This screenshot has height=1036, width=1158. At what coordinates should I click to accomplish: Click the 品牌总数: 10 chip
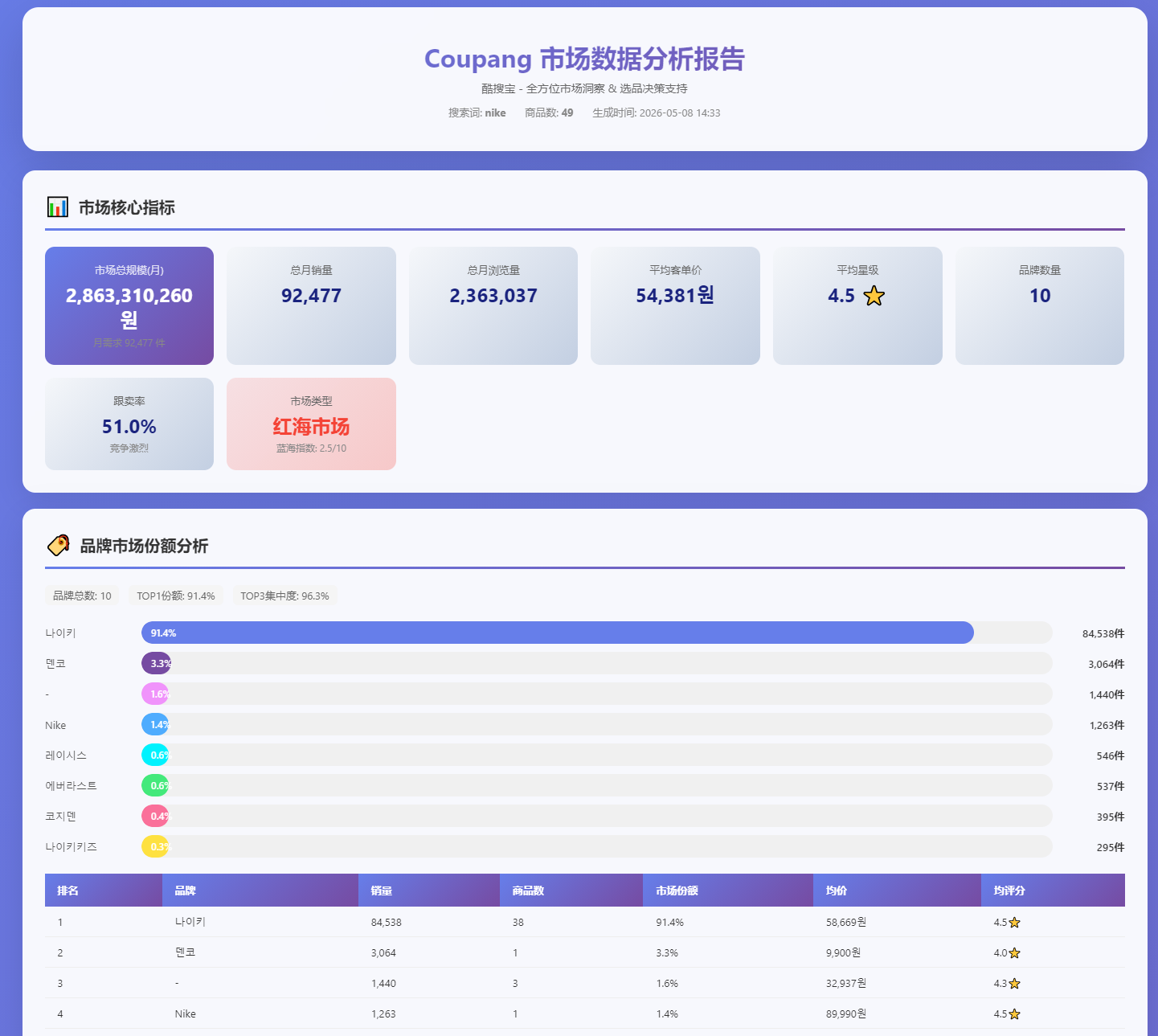pos(82,596)
